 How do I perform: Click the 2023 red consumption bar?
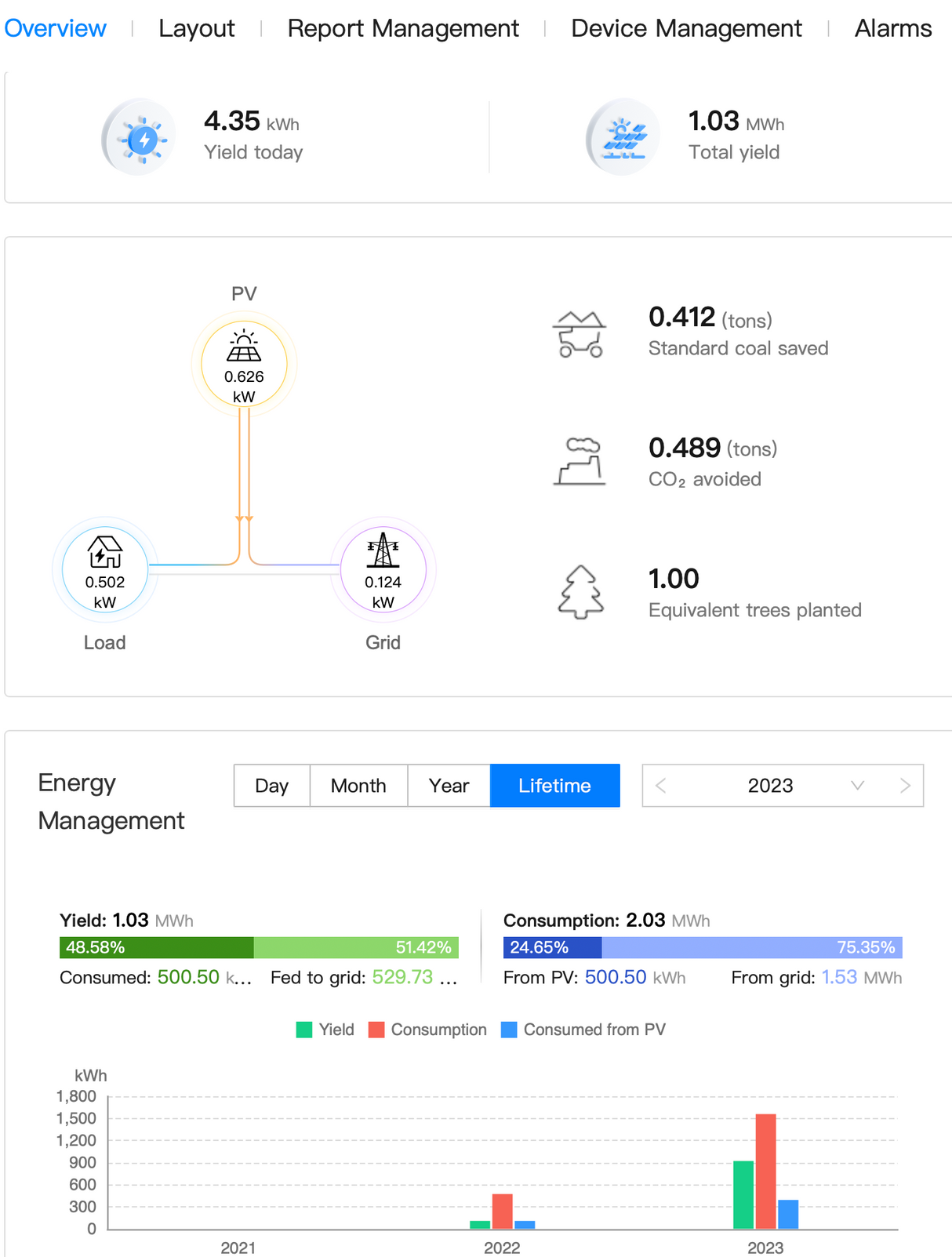point(765,1171)
